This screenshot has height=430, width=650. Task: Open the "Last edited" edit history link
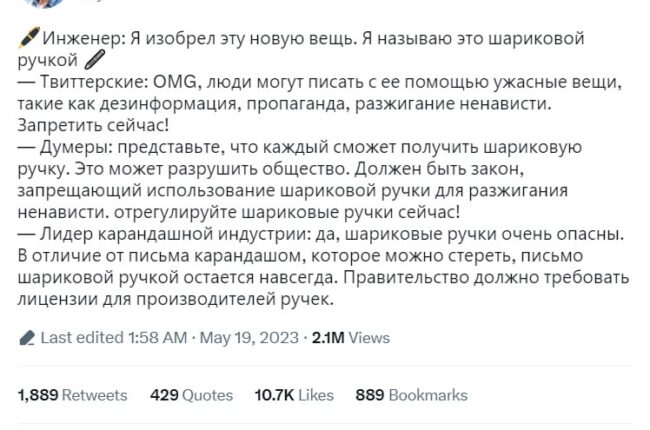pos(82,338)
